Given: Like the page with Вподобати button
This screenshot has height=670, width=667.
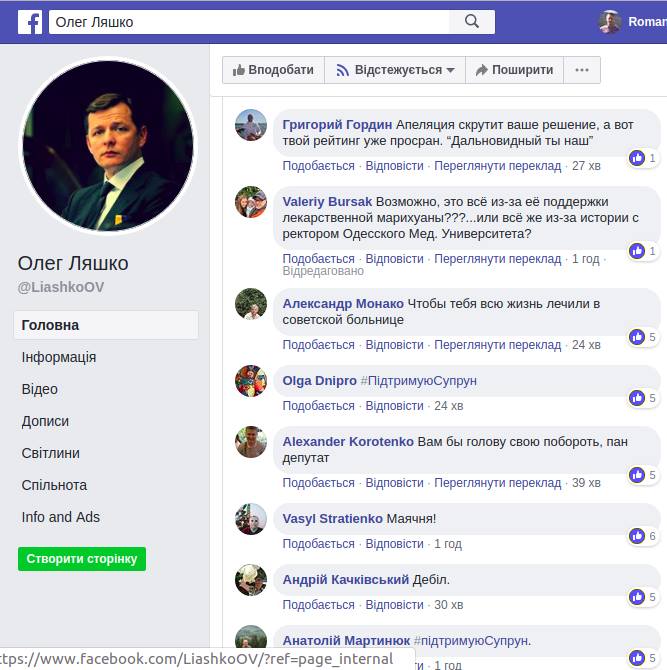Looking at the screenshot, I should 273,70.
